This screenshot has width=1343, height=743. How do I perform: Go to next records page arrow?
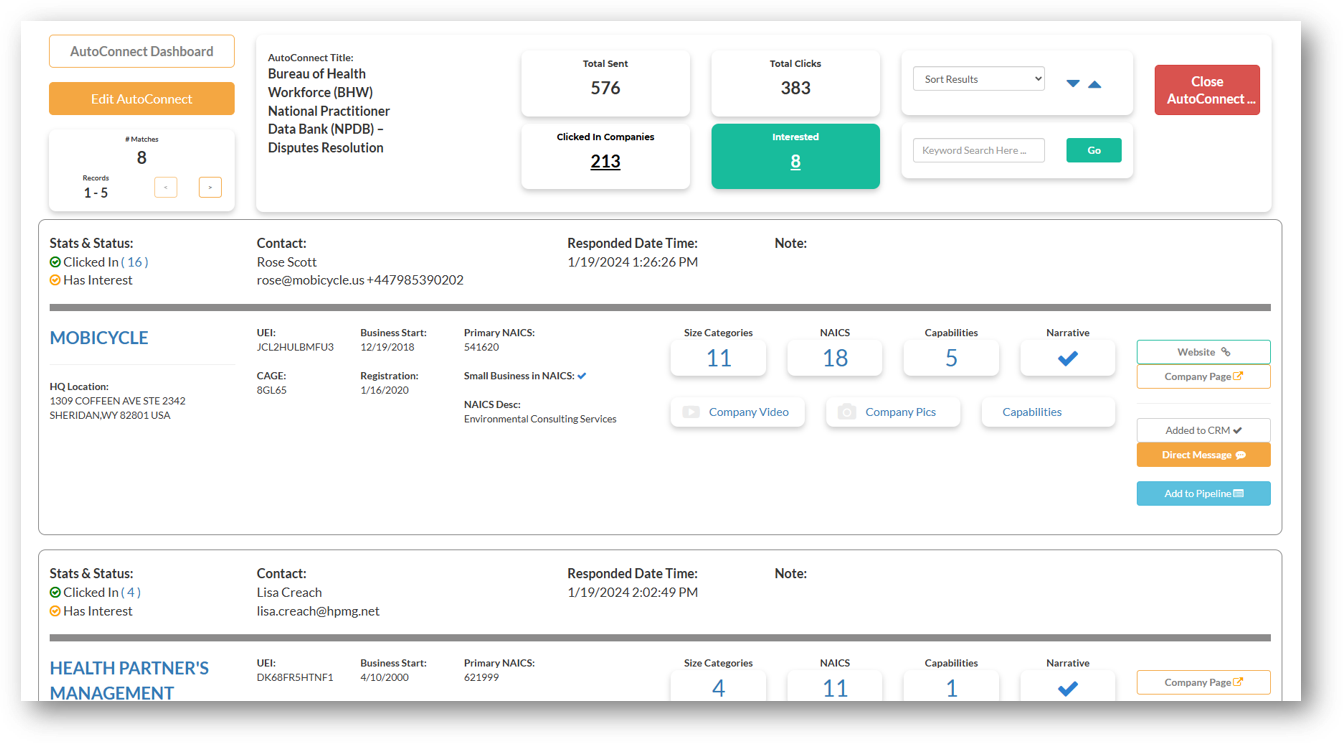[x=210, y=187]
